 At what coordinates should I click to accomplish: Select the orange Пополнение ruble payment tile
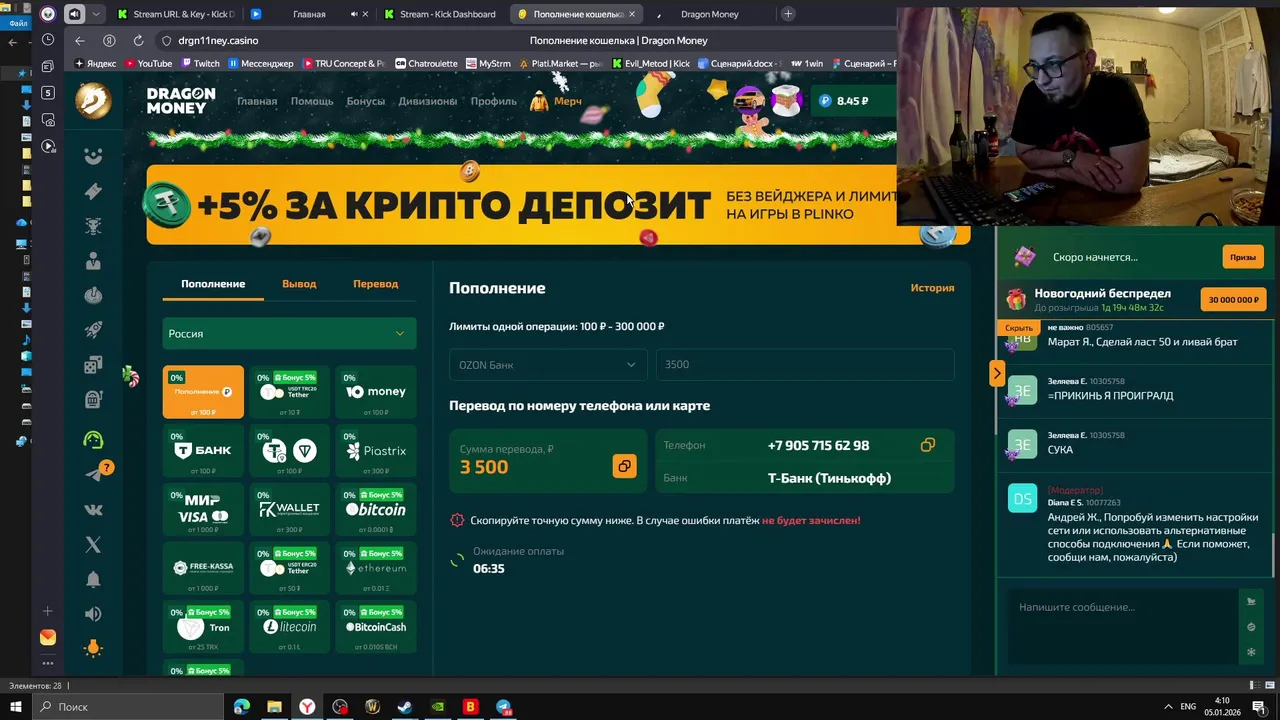point(203,392)
